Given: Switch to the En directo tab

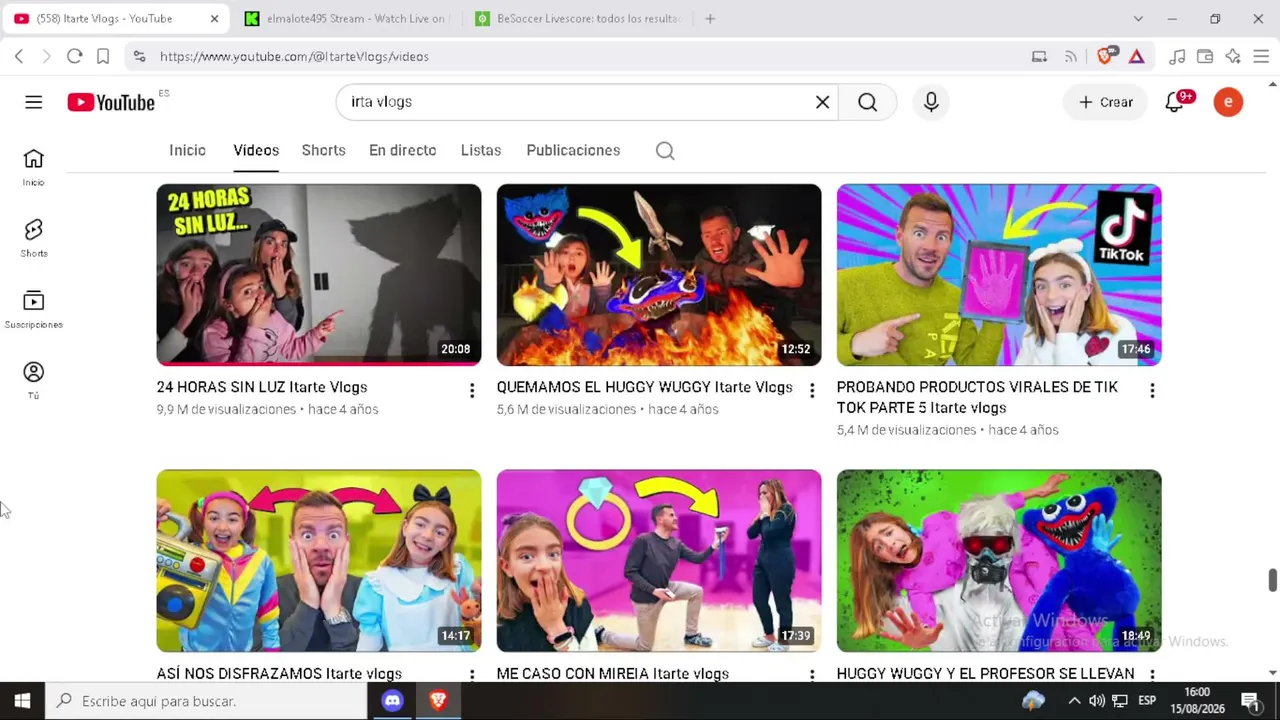Looking at the screenshot, I should [x=402, y=150].
